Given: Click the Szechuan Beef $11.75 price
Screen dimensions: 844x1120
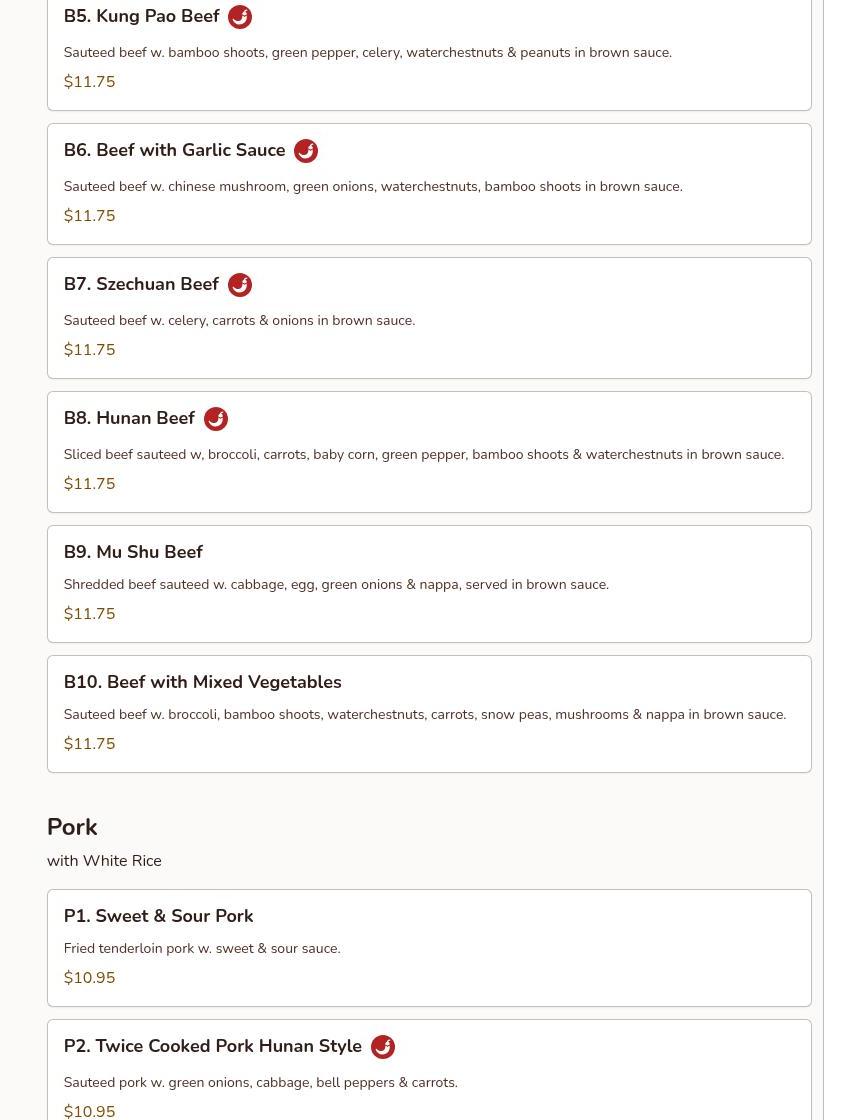Looking at the screenshot, I should tap(89, 350).
